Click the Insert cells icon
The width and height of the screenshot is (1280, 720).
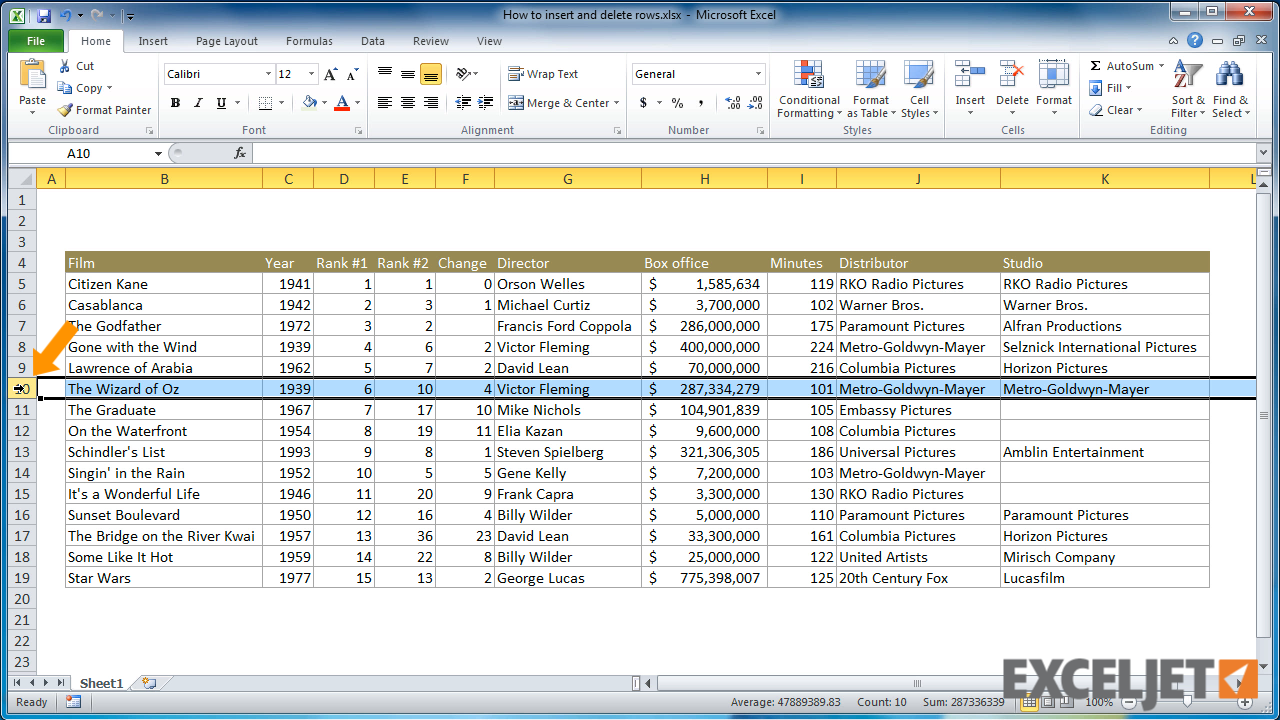click(970, 76)
